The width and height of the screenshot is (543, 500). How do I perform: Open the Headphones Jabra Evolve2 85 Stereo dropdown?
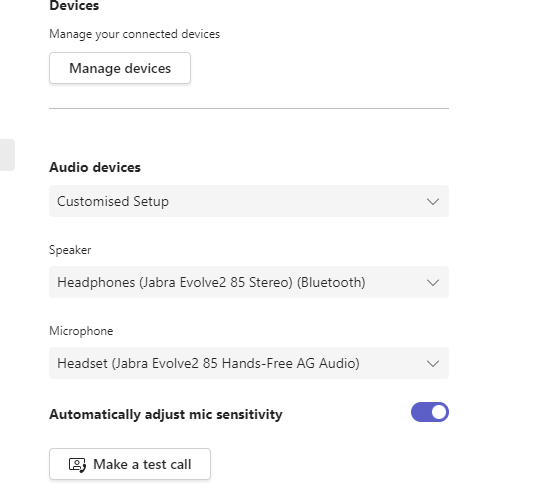click(249, 282)
